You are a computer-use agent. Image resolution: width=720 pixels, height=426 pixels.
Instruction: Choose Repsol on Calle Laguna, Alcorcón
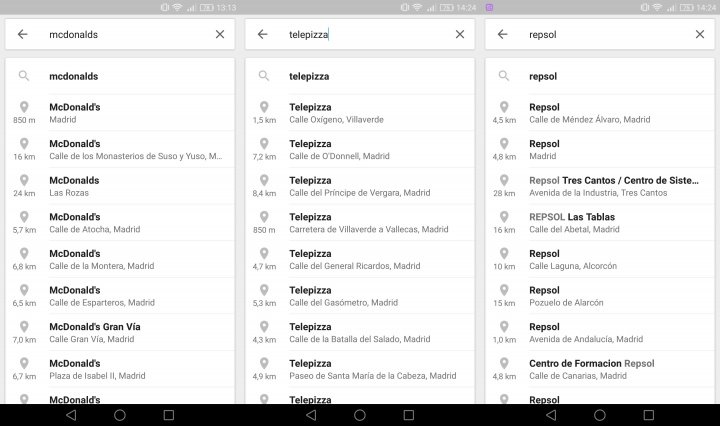pyautogui.click(x=600, y=259)
